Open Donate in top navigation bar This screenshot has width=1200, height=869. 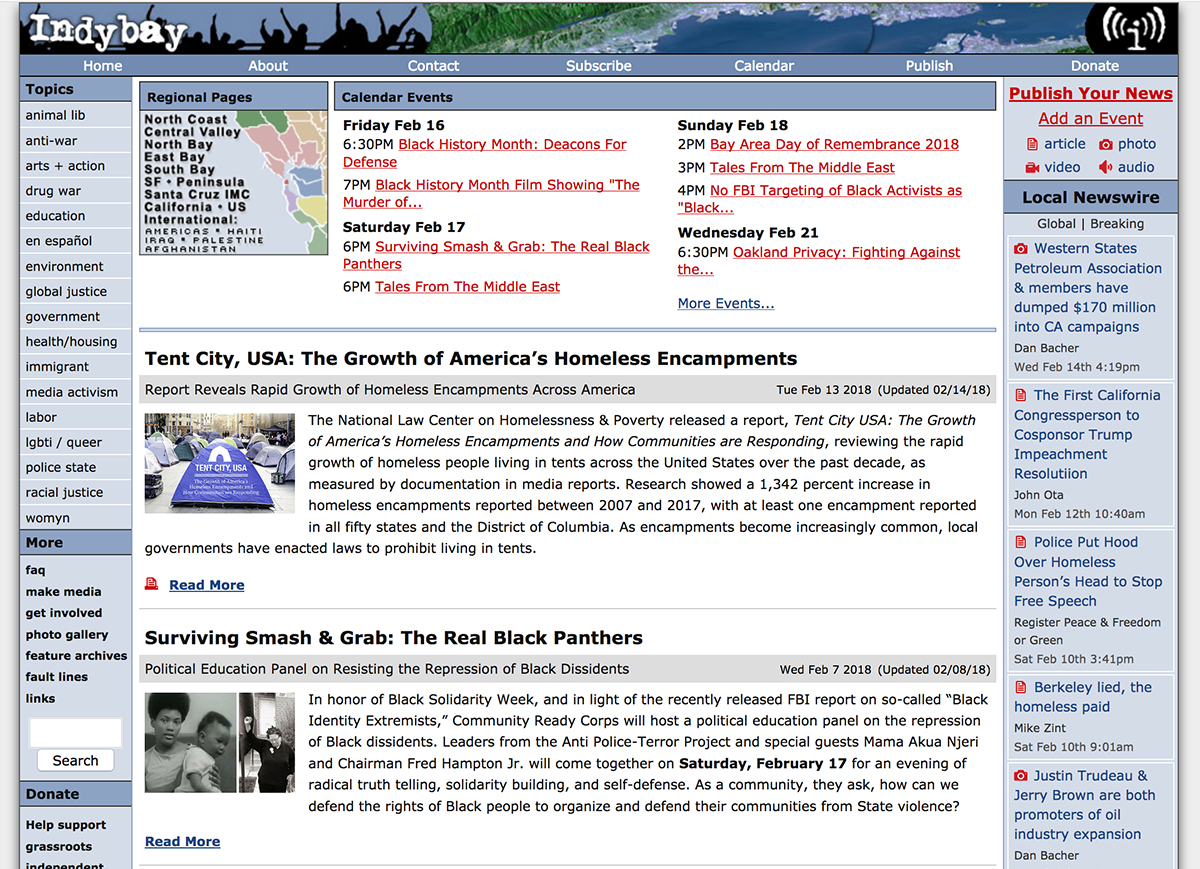(1095, 65)
